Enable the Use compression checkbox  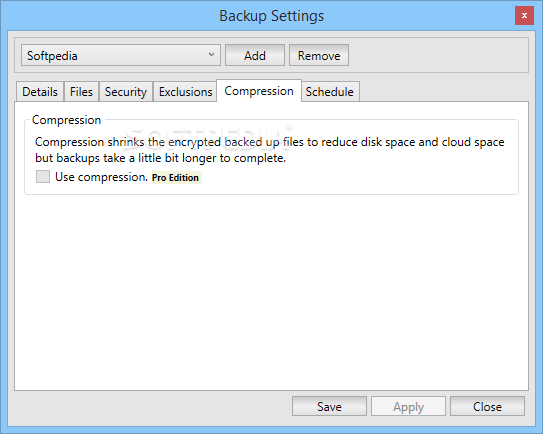coord(43,177)
